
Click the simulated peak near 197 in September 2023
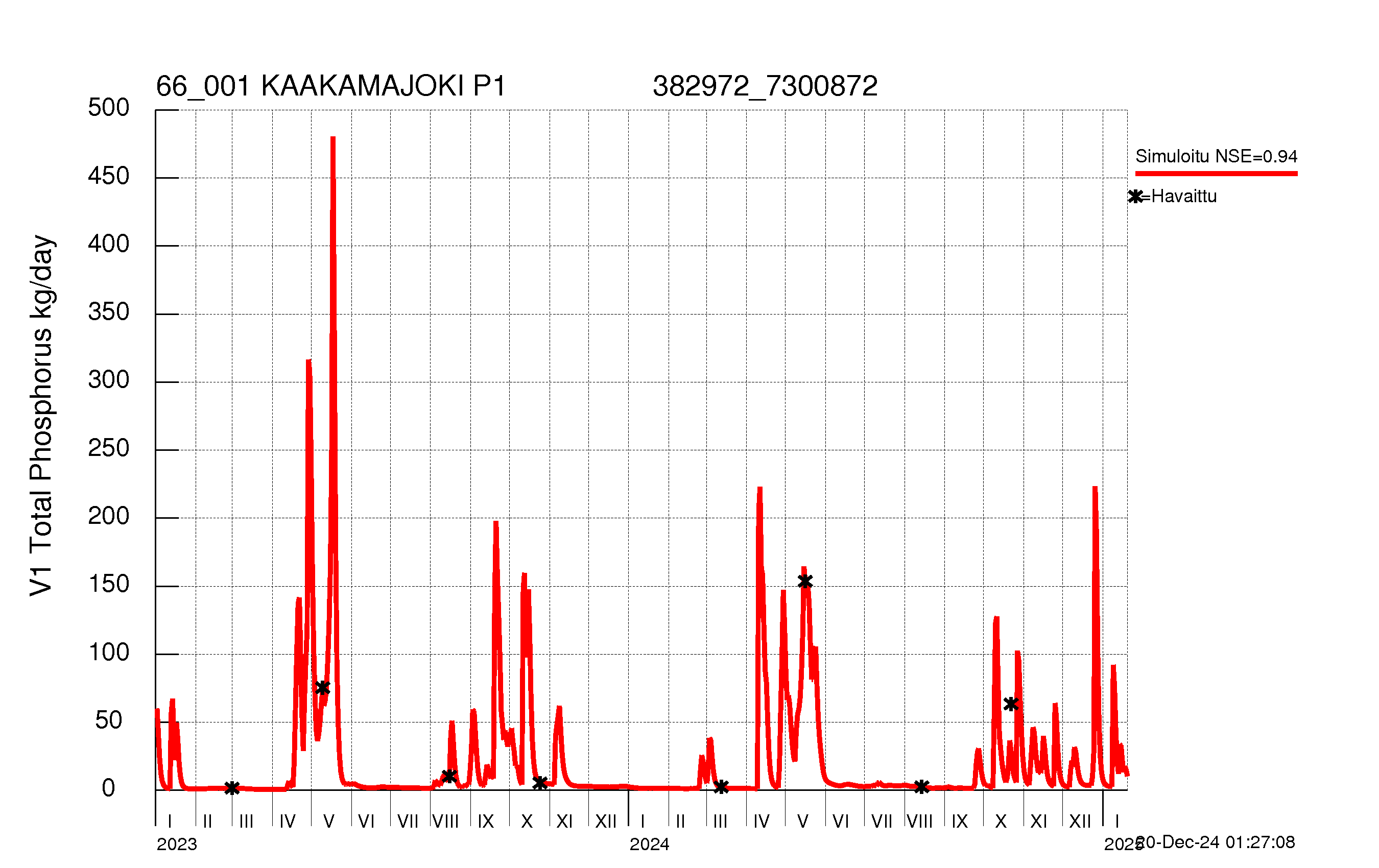496,523
